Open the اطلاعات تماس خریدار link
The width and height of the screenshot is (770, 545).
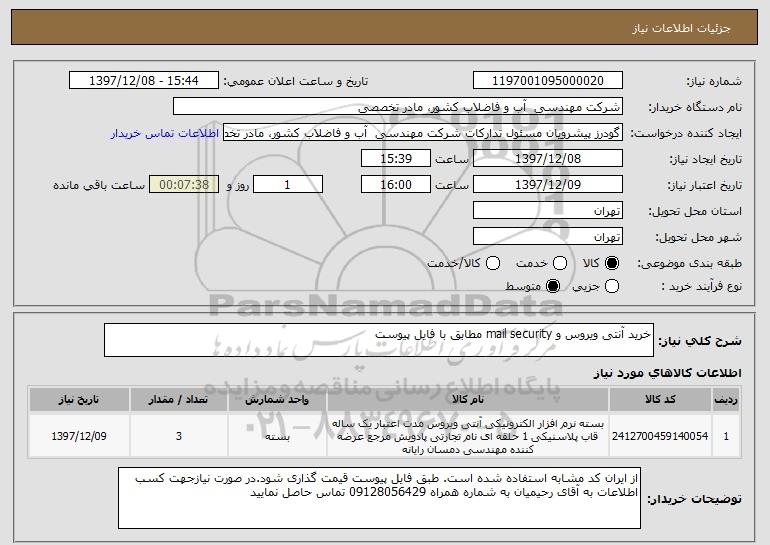click(x=165, y=134)
